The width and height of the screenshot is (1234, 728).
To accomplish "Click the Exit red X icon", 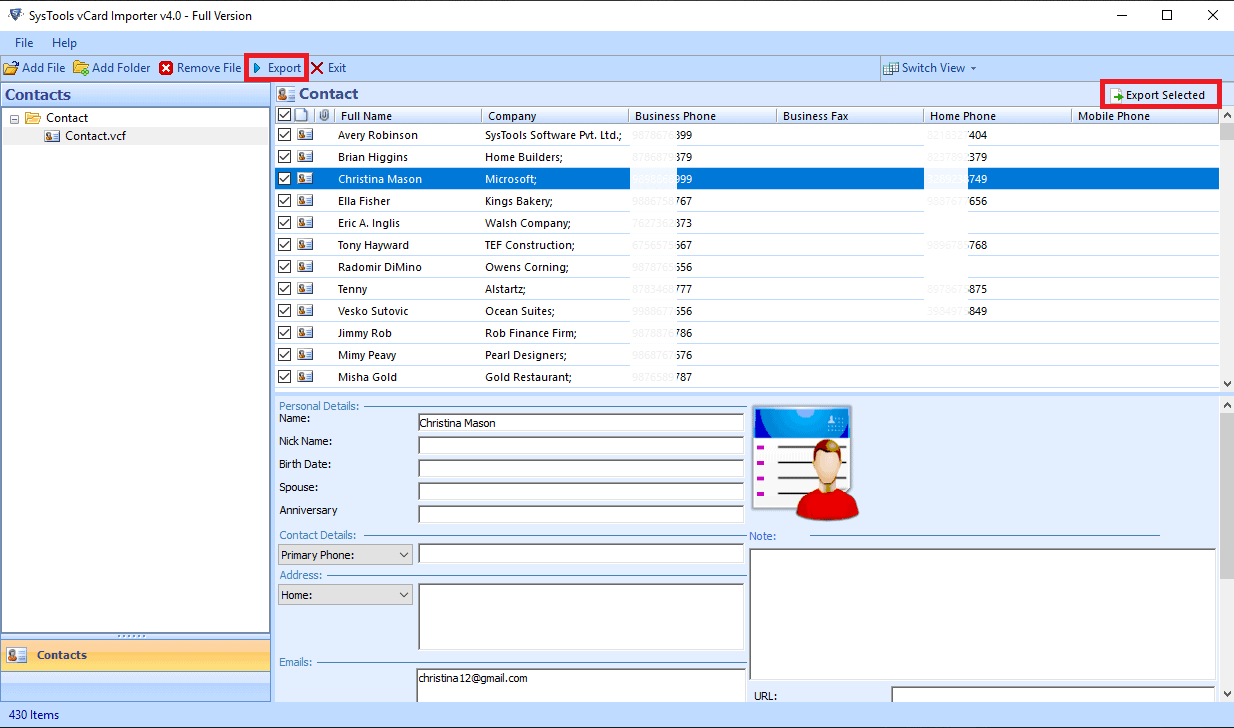I will (x=317, y=68).
